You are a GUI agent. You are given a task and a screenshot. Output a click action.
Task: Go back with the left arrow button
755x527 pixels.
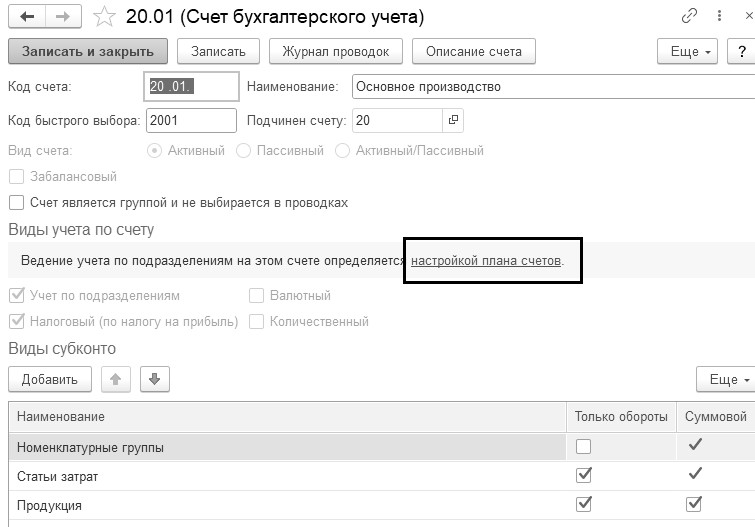coord(27,17)
